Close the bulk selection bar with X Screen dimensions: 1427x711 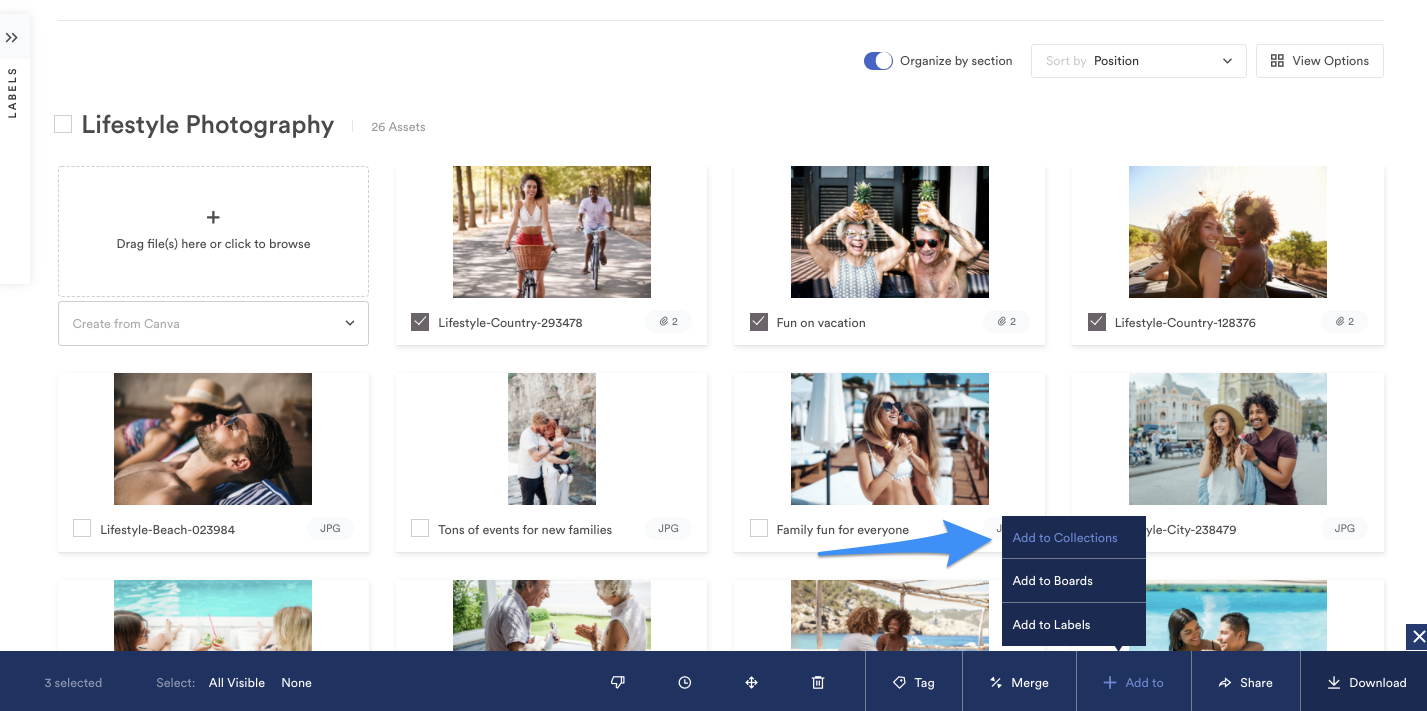pos(1417,637)
